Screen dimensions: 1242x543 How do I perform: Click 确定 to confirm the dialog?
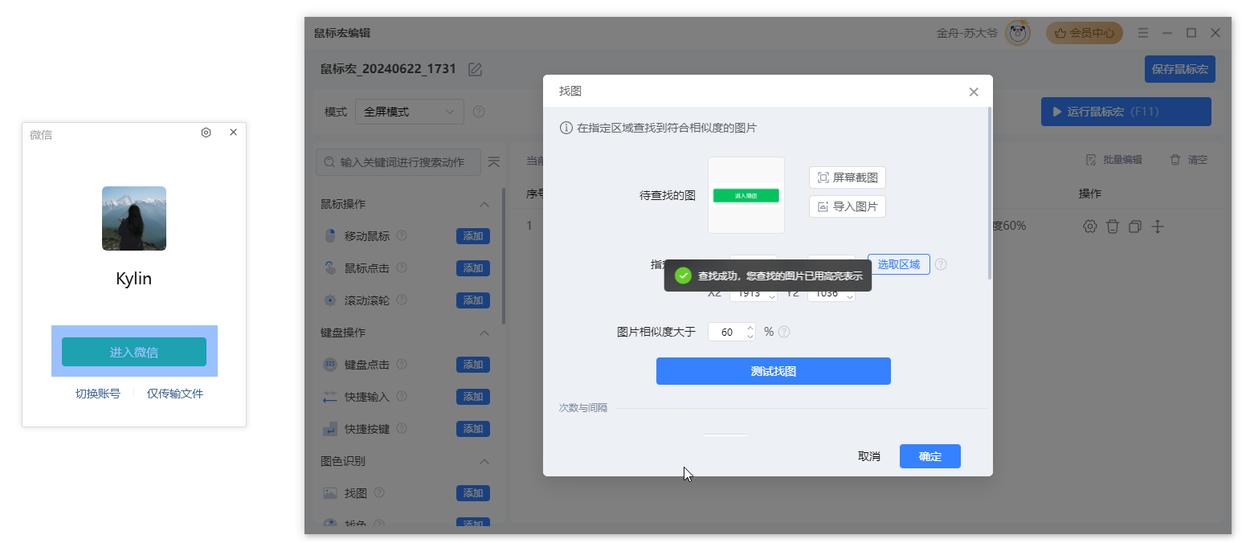click(x=930, y=456)
